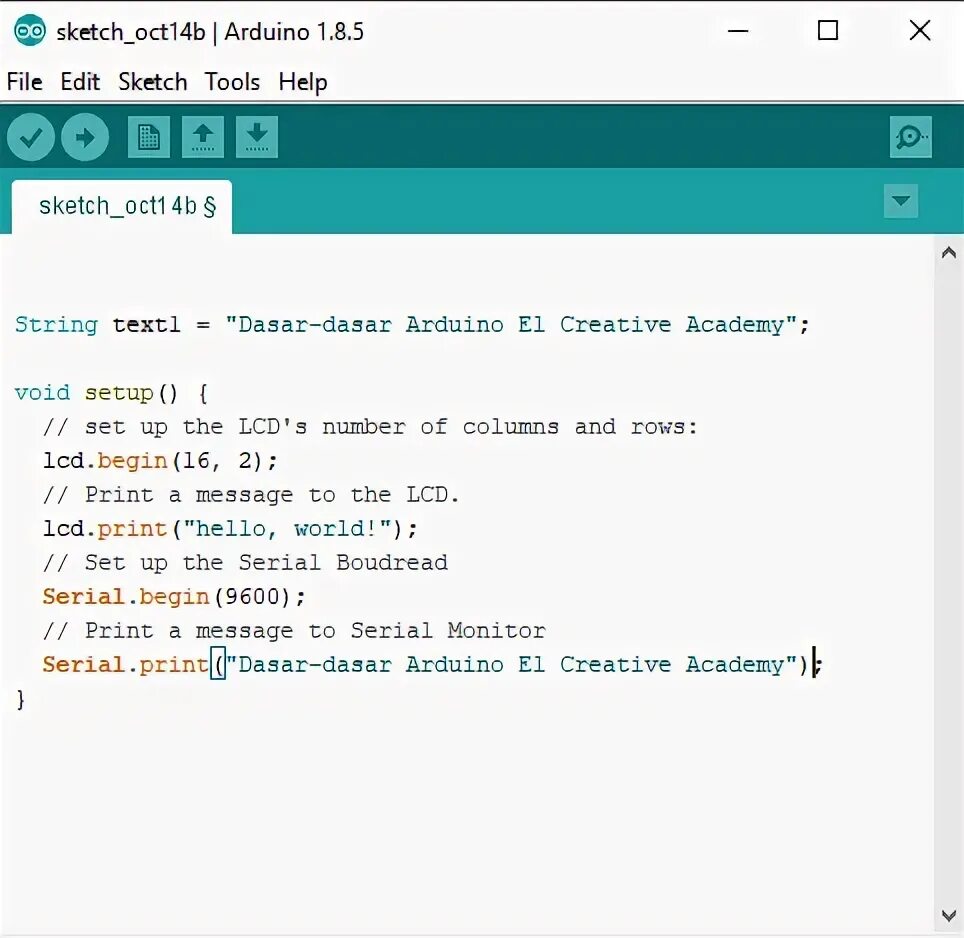964x938 pixels.
Task: Click comment "Print a message to Serial Monitor"
Action: pos(294,631)
